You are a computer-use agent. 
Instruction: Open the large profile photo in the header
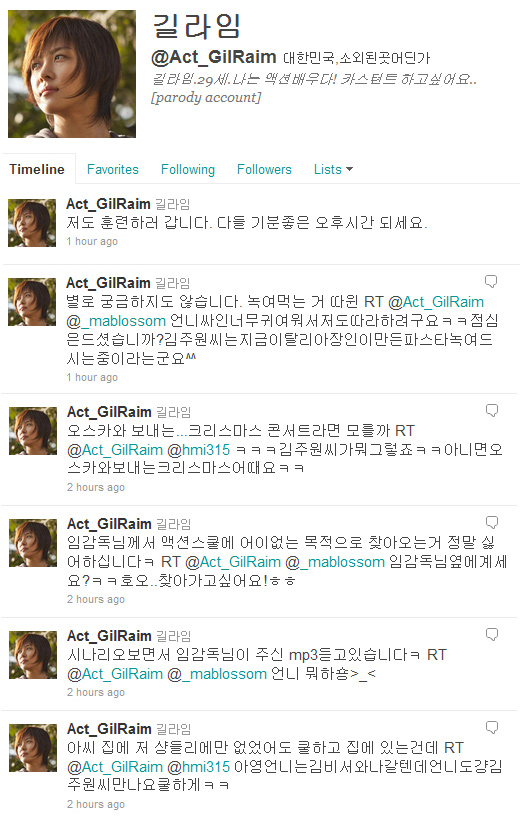pos(72,74)
